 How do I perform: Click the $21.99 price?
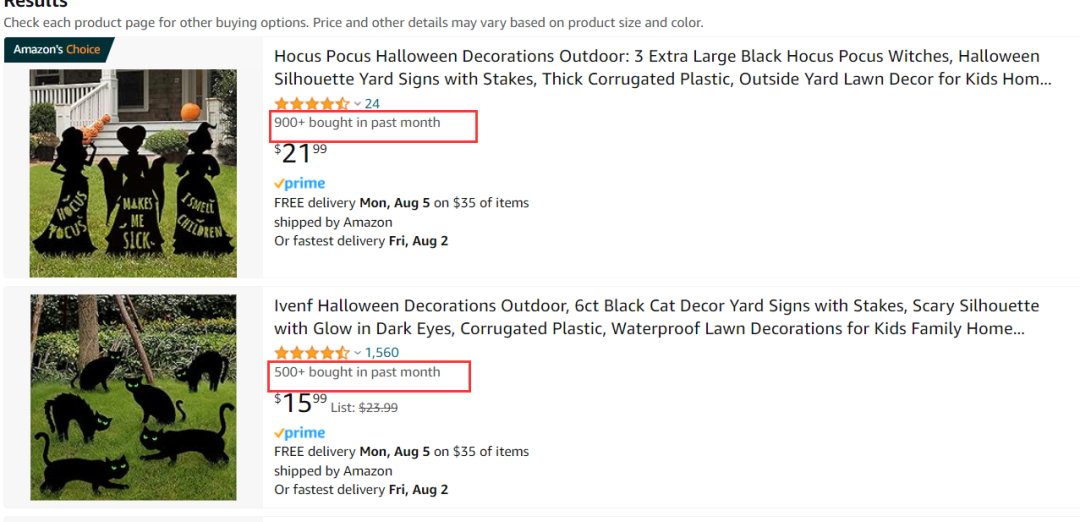click(x=300, y=153)
